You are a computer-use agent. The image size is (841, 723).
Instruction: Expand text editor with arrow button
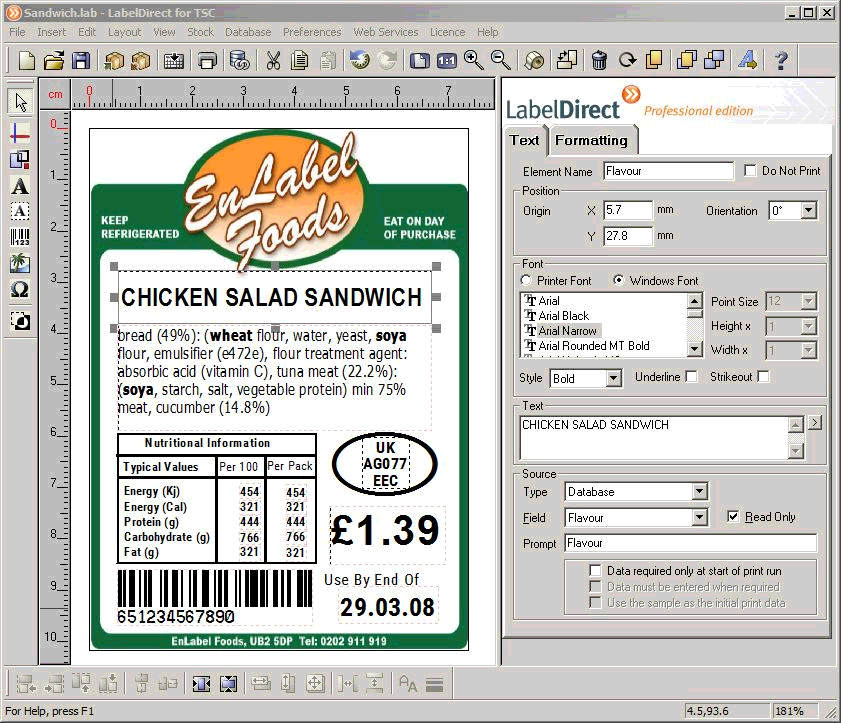[x=815, y=423]
